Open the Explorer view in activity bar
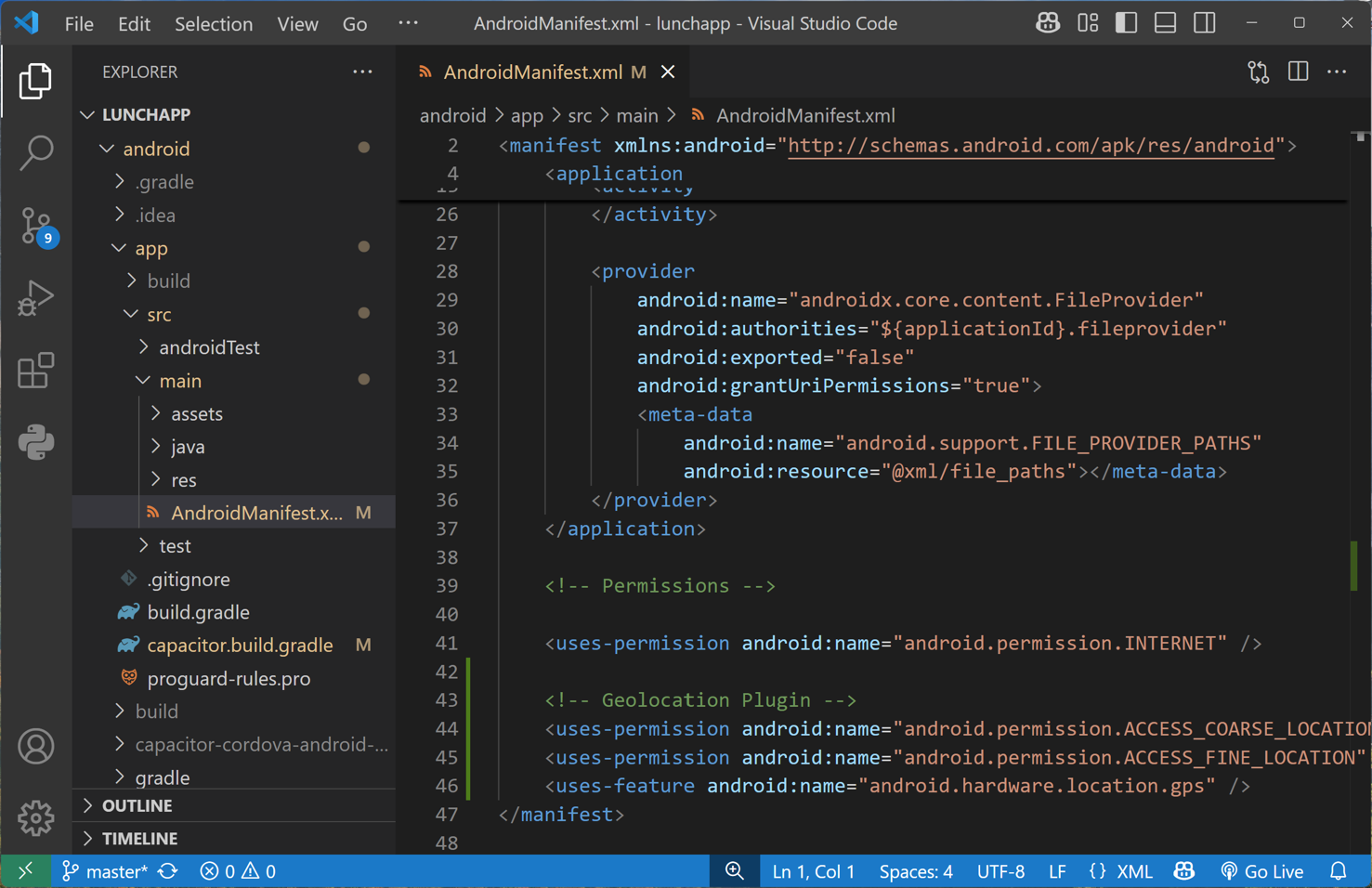The width and height of the screenshot is (1372, 888). (35, 82)
